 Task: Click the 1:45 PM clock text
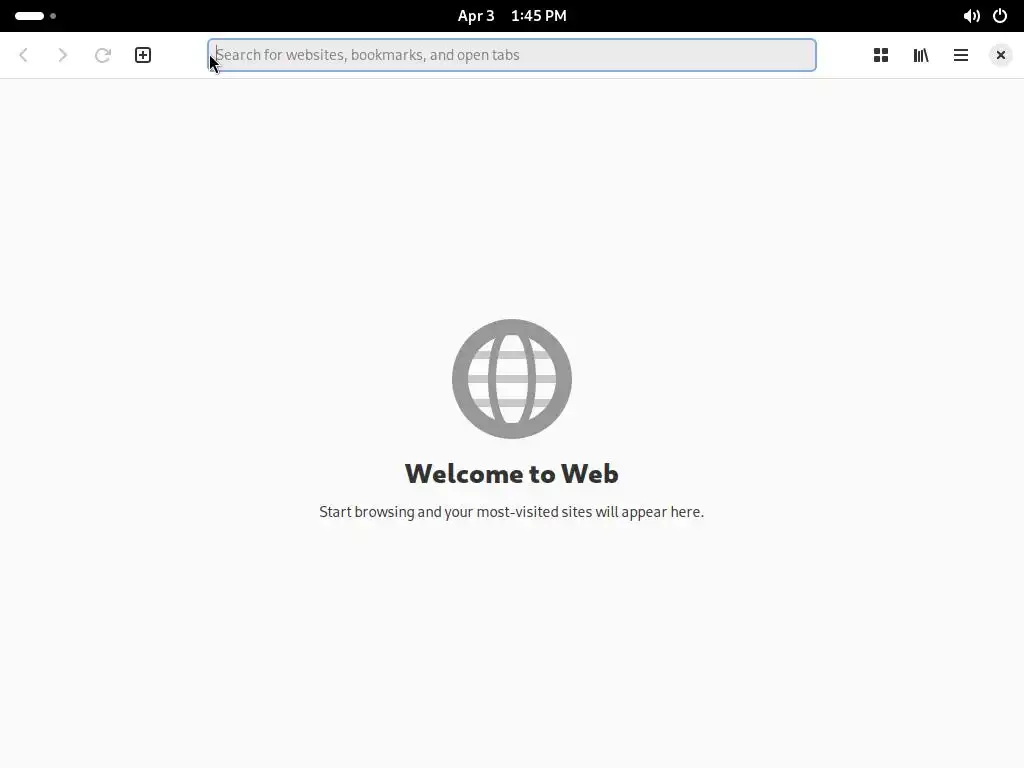click(539, 16)
